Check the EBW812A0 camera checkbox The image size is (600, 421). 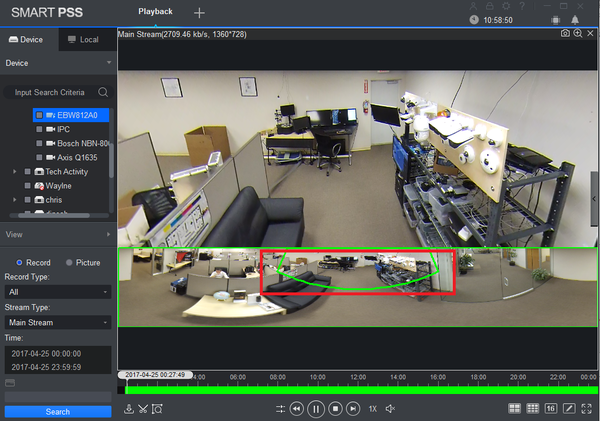[x=39, y=115]
